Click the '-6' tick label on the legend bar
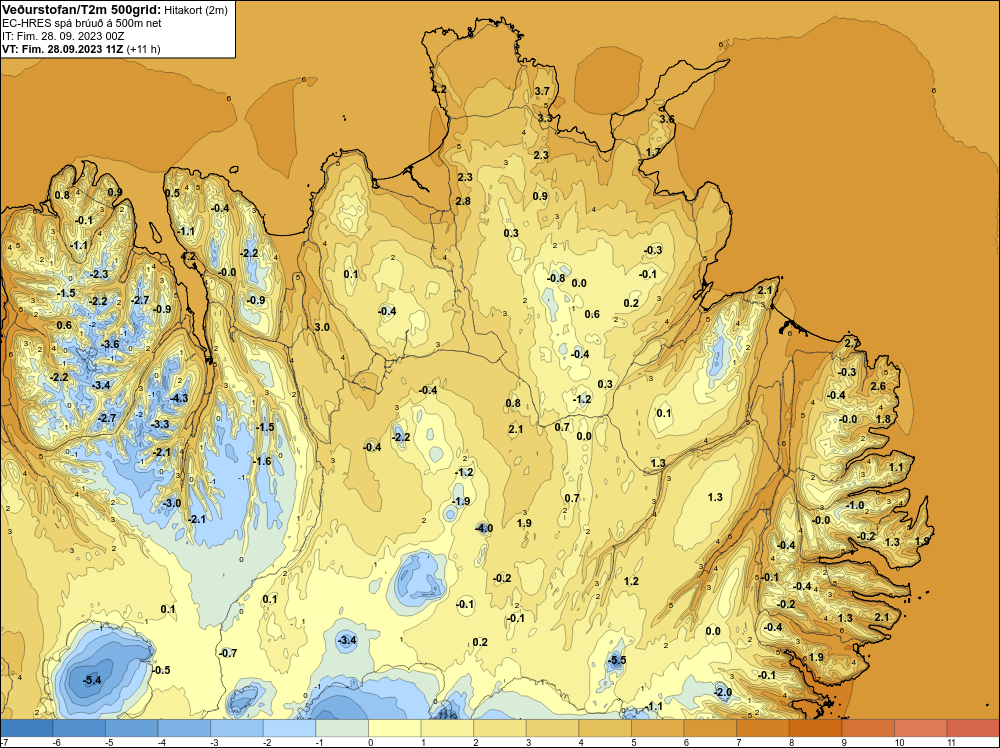1000x748 pixels. [56, 742]
